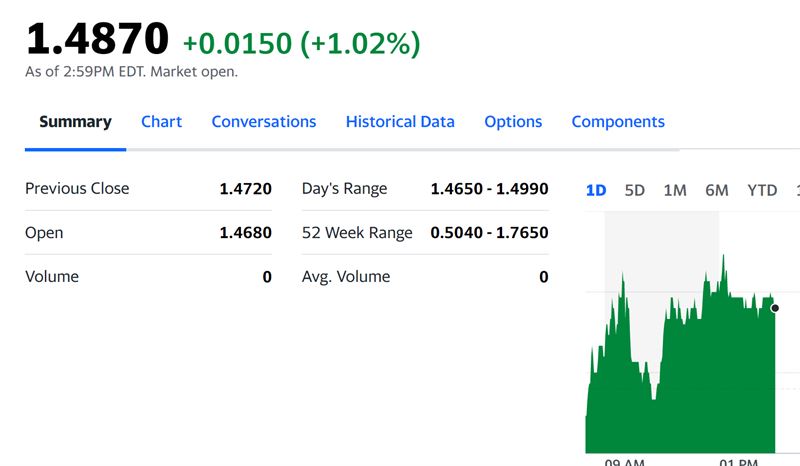Click the current price dot on chart
The width and height of the screenshot is (800, 466).
tap(775, 308)
